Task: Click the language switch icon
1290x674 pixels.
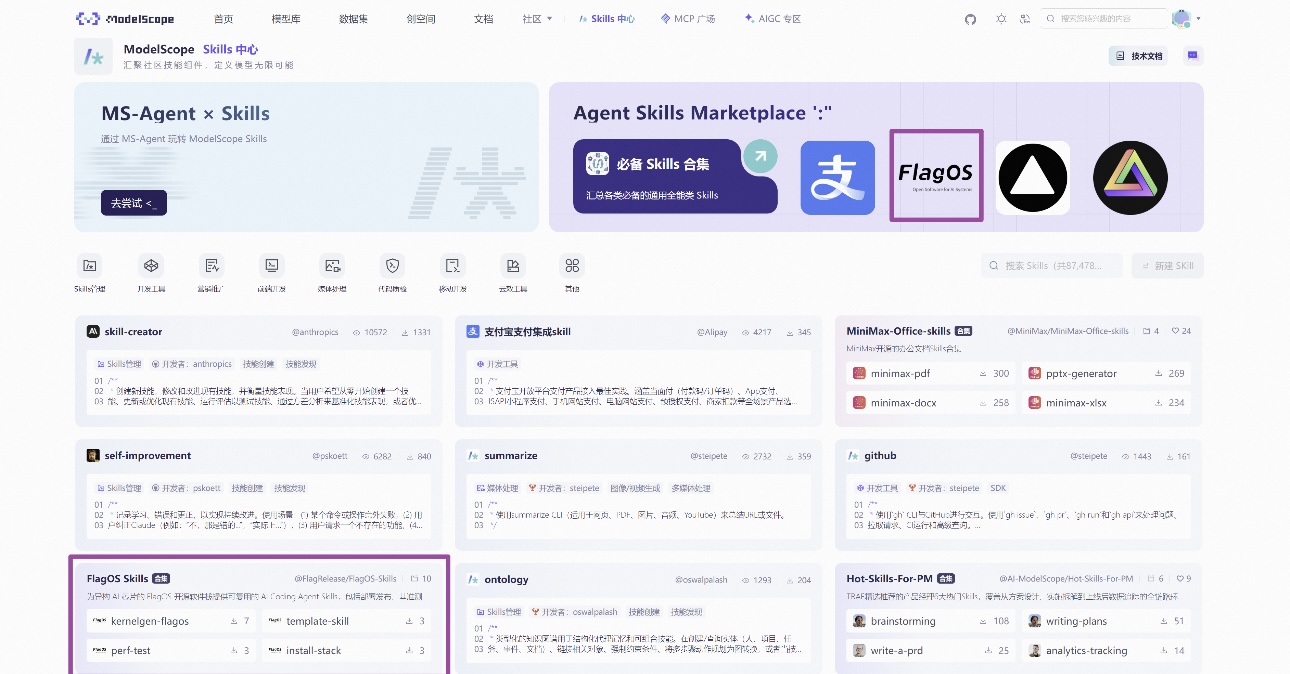Action: [x=1025, y=19]
